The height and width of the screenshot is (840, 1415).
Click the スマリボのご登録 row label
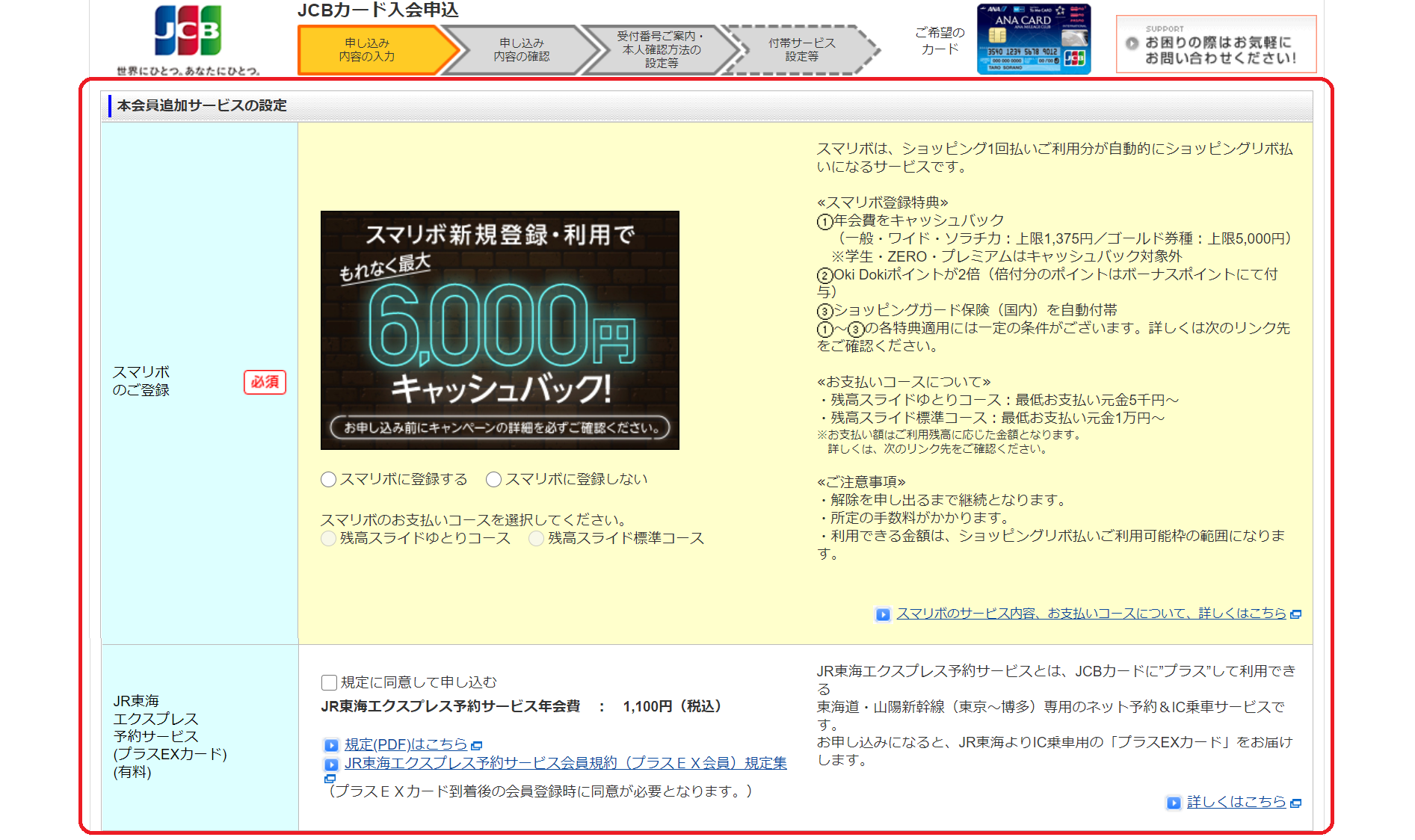point(141,381)
